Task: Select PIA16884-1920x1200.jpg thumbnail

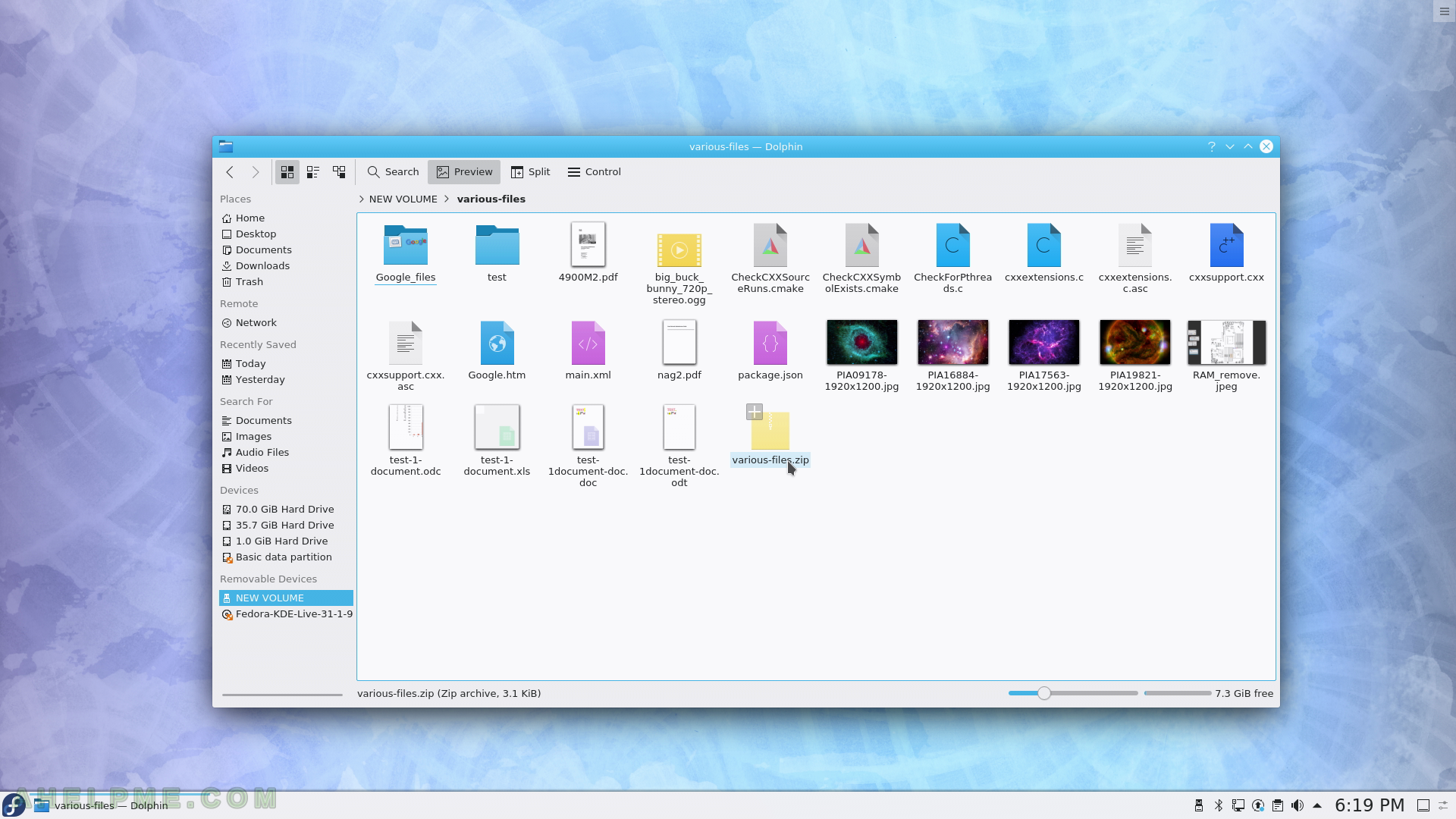Action: pos(952,342)
